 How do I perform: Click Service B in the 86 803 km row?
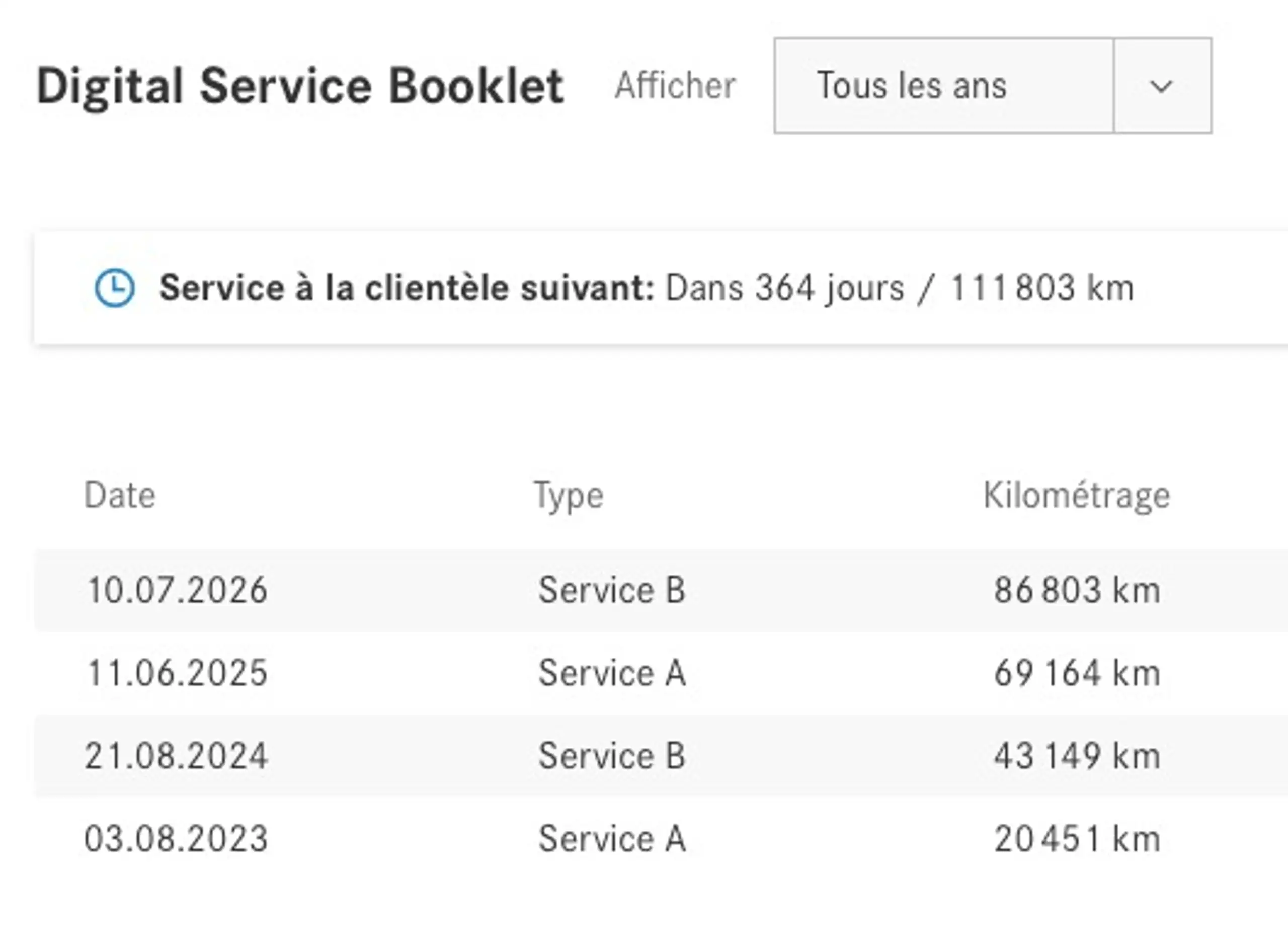tap(612, 590)
